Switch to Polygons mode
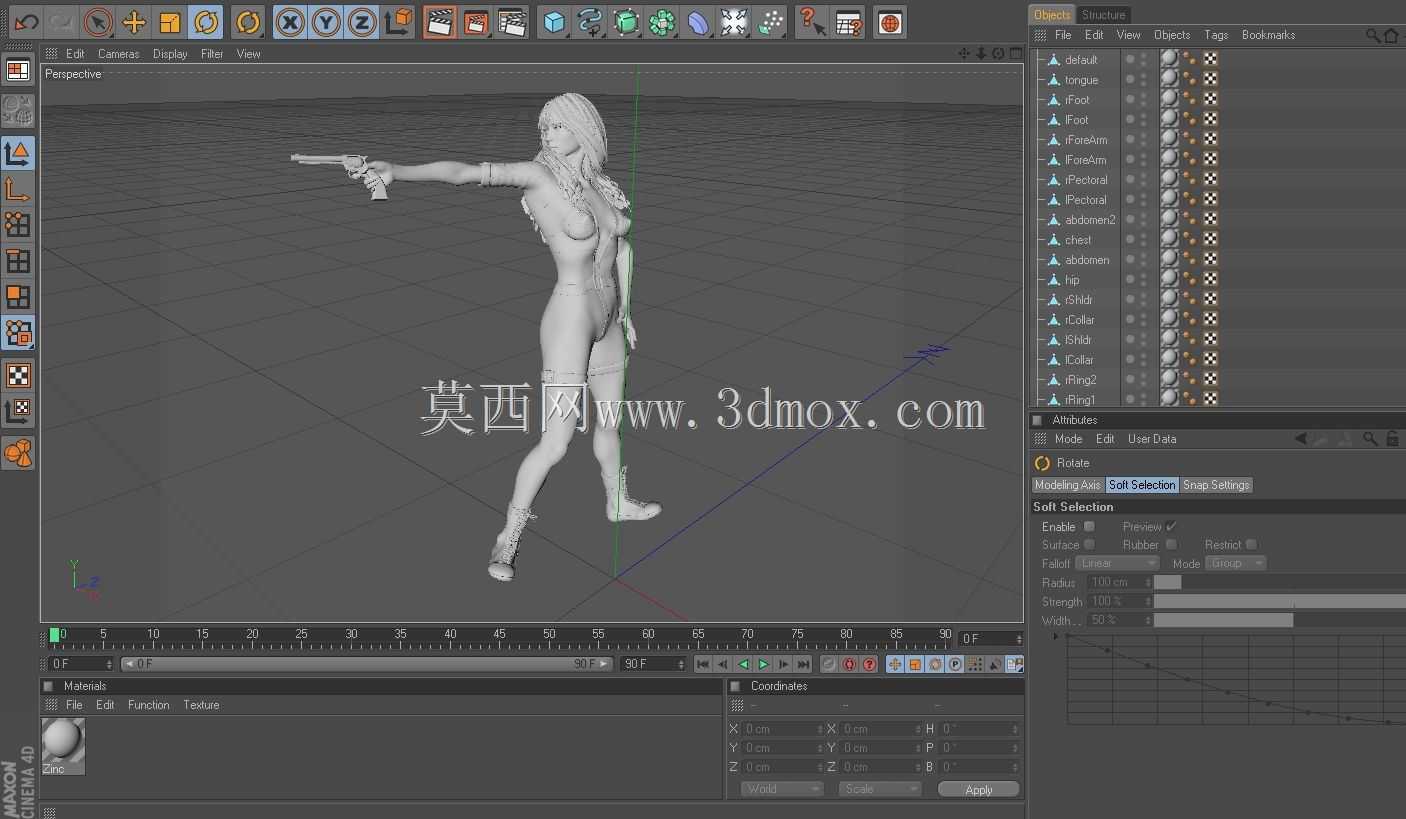The height and width of the screenshot is (819, 1406). pos(18,297)
